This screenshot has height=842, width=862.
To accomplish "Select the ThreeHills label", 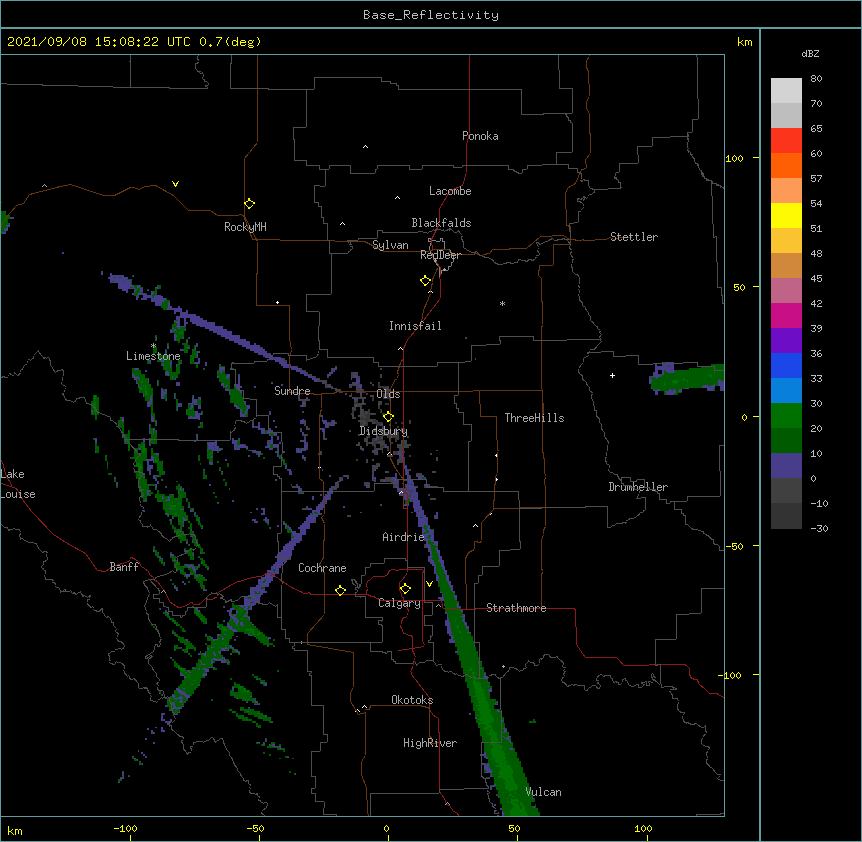I will click(x=534, y=418).
